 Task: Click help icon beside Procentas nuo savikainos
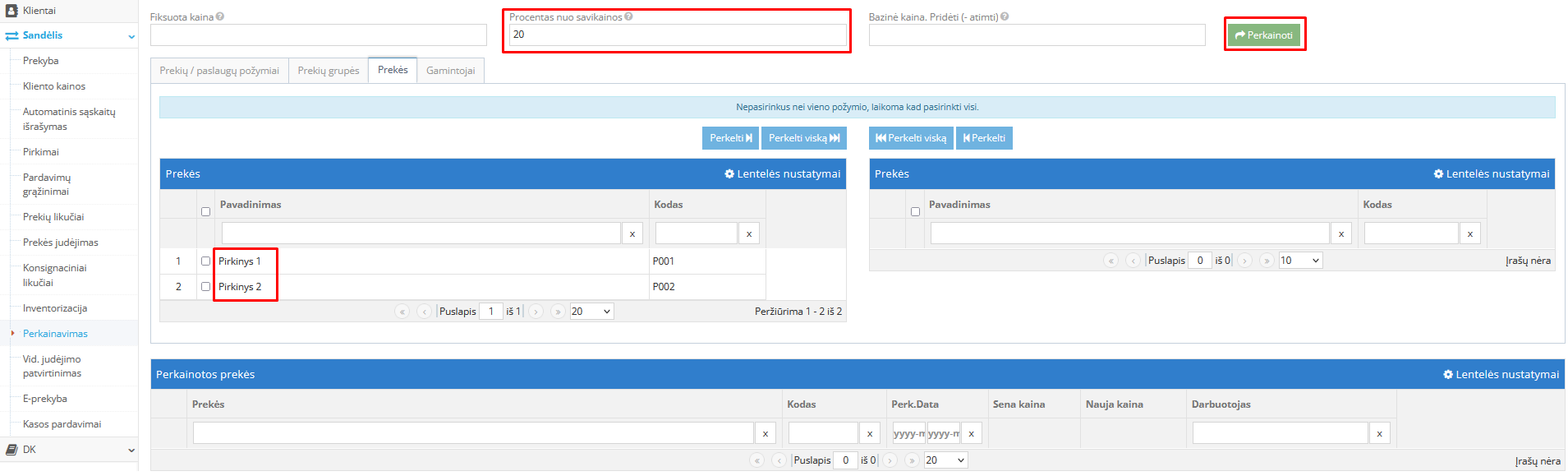(x=628, y=16)
